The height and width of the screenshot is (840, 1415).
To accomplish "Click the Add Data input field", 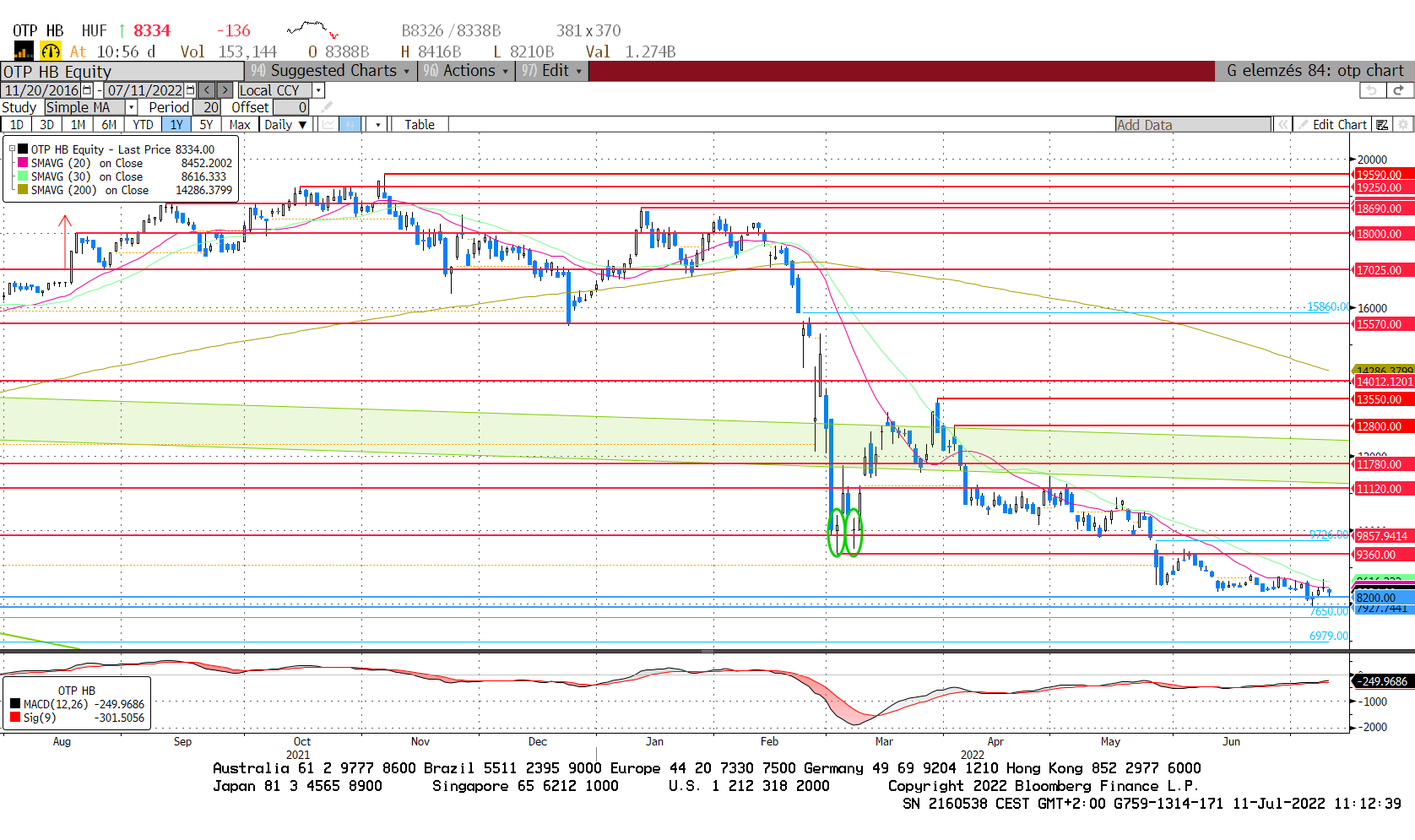I will point(1193,125).
